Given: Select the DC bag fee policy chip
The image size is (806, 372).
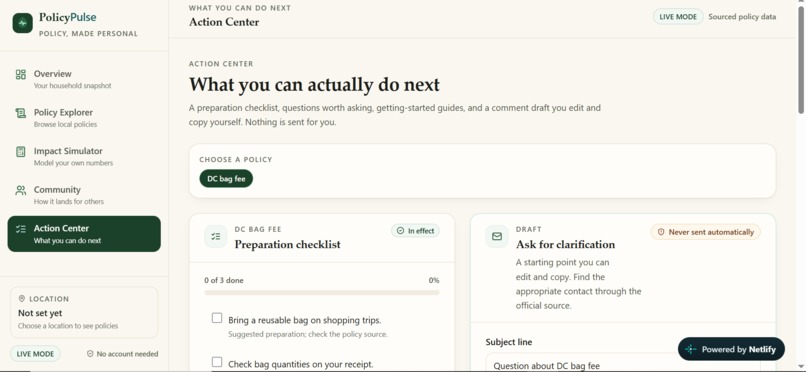Looking at the screenshot, I should [x=226, y=178].
